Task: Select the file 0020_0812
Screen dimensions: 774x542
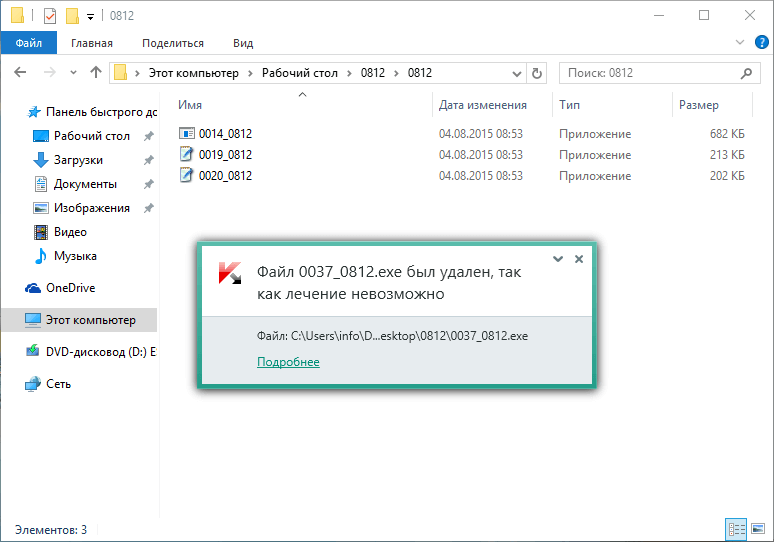Action: pos(225,176)
